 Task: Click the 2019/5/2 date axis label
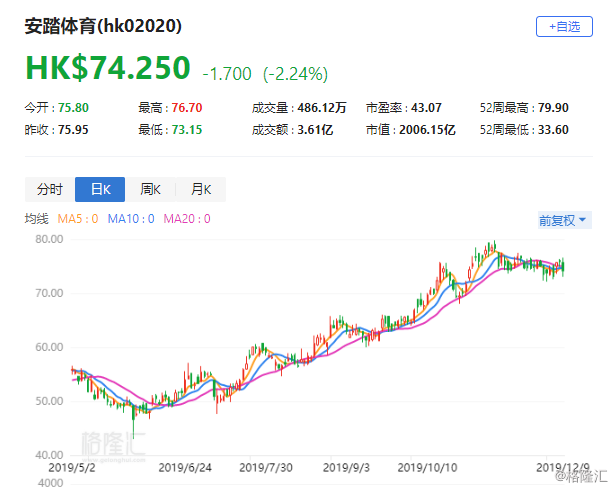coord(72,468)
